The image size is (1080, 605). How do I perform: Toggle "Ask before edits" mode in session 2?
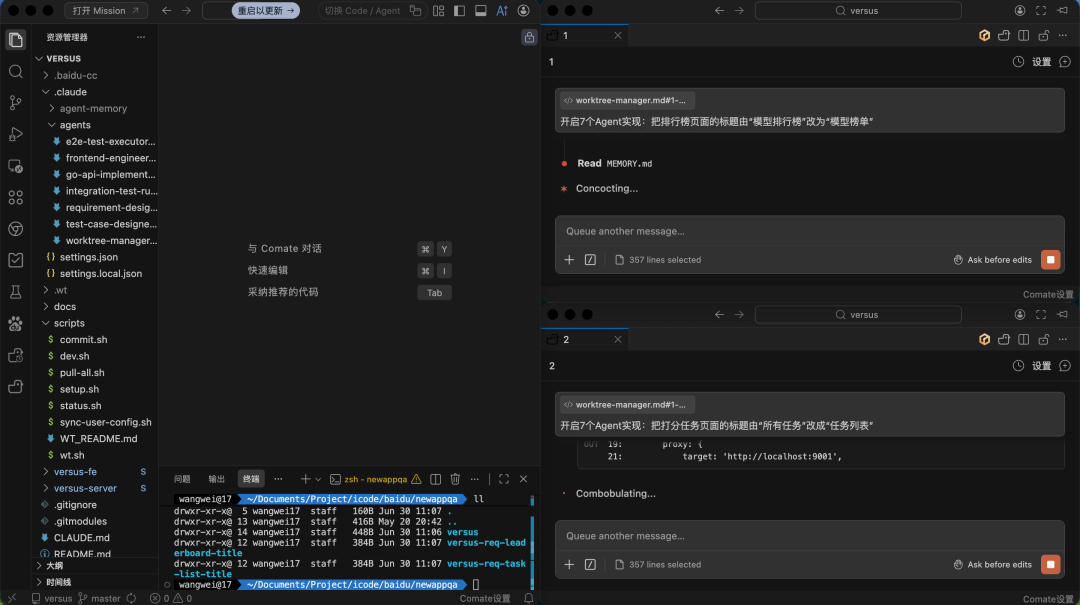point(993,564)
